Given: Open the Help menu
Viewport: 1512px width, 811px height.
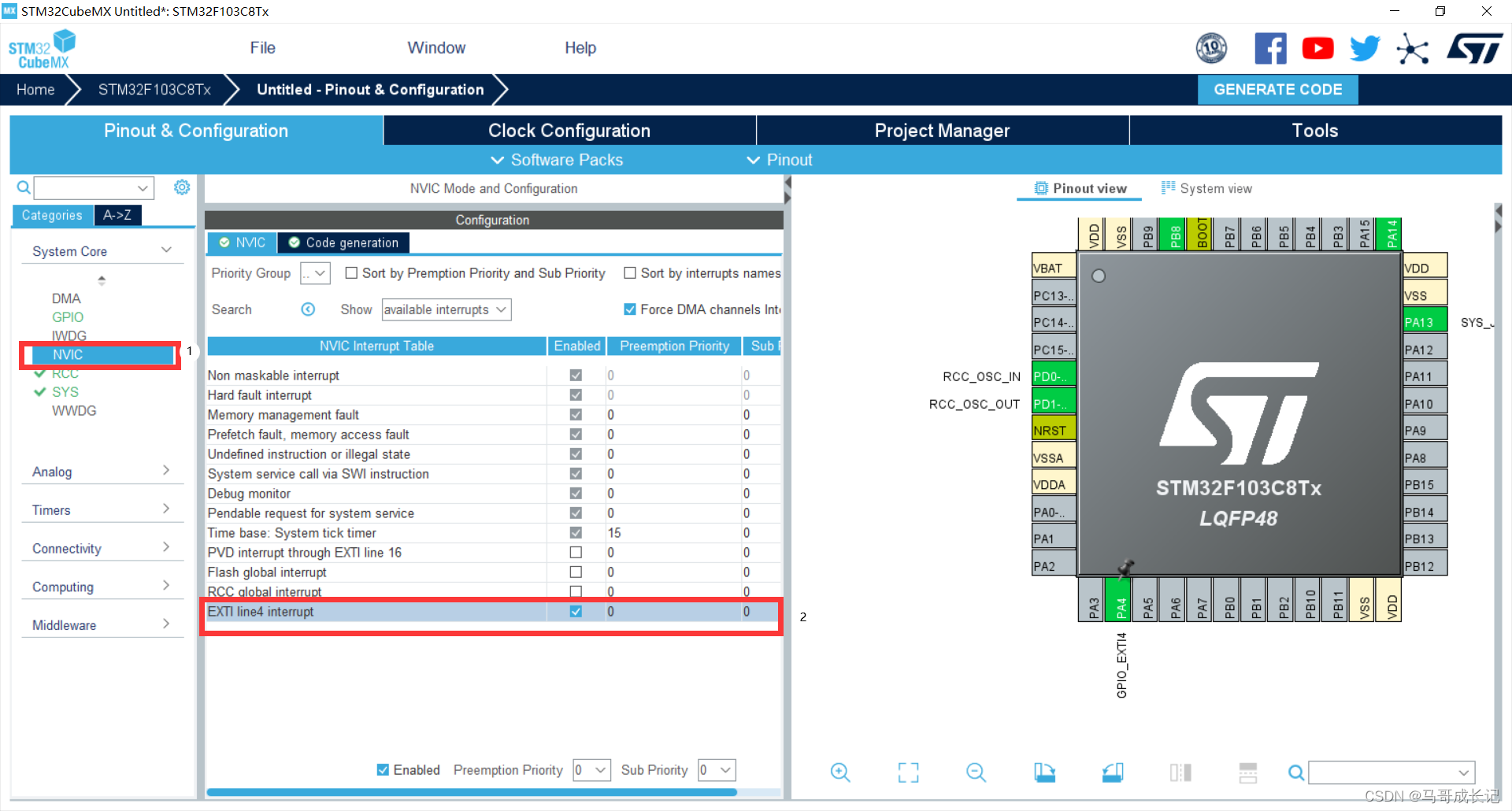Looking at the screenshot, I should [x=580, y=48].
